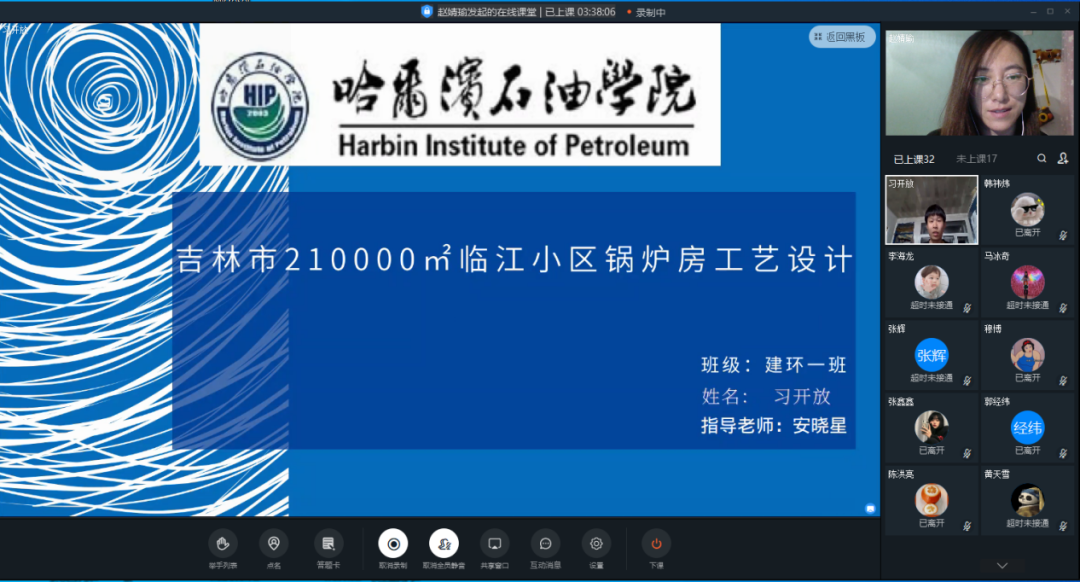Screen dimensions: 1080x582
Task: Select 张鑫鑫's avatar
Action: click(931, 427)
